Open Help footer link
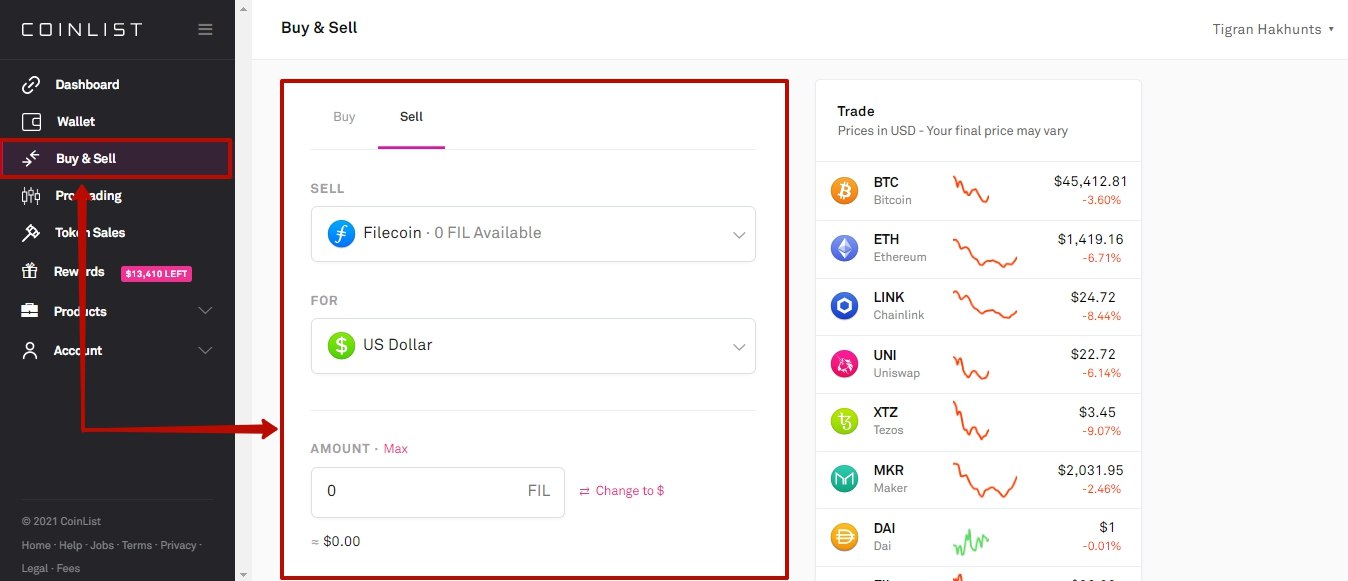The image size is (1348, 581). (70, 546)
